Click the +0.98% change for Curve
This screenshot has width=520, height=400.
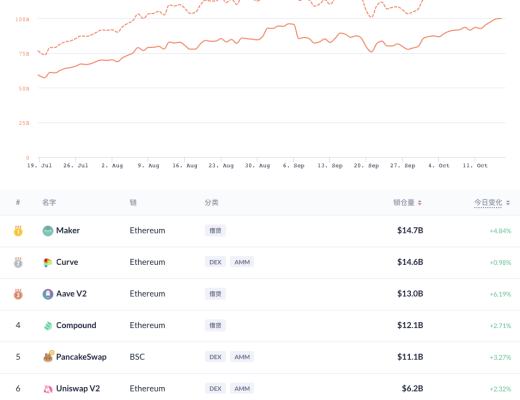(500, 262)
